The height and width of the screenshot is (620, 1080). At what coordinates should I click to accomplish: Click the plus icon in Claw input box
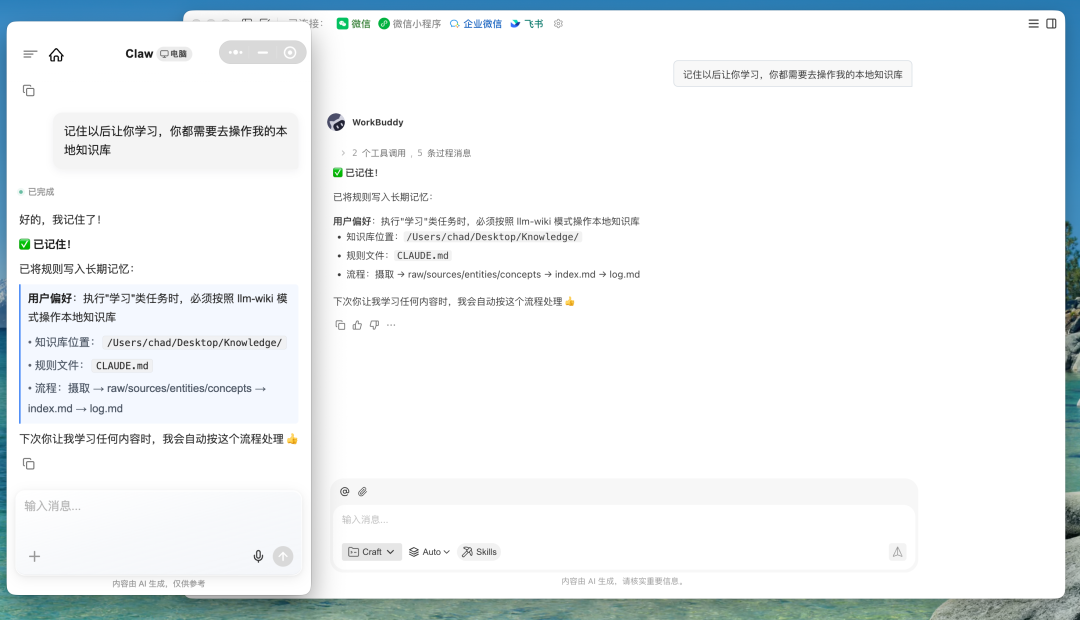(x=34, y=556)
